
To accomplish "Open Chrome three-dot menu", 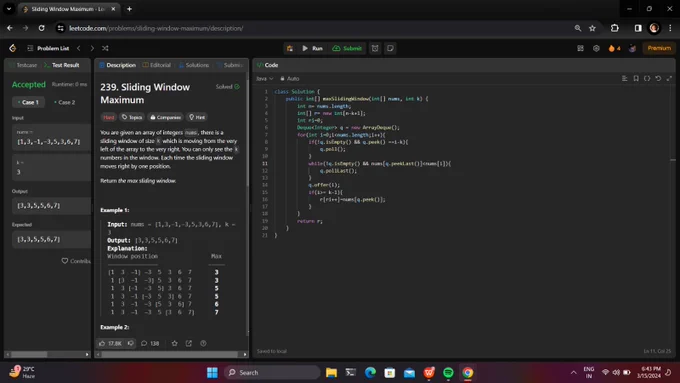I will pos(670,28).
